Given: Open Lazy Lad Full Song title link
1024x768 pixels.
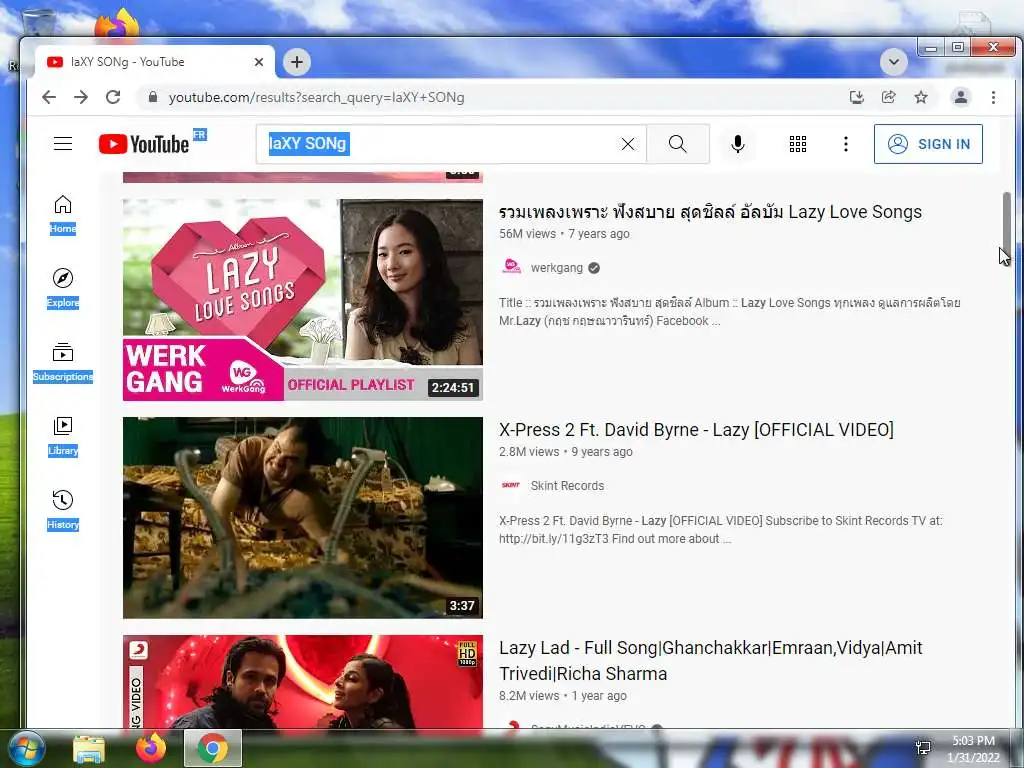Looking at the screenshot, I should click(711, 660).
